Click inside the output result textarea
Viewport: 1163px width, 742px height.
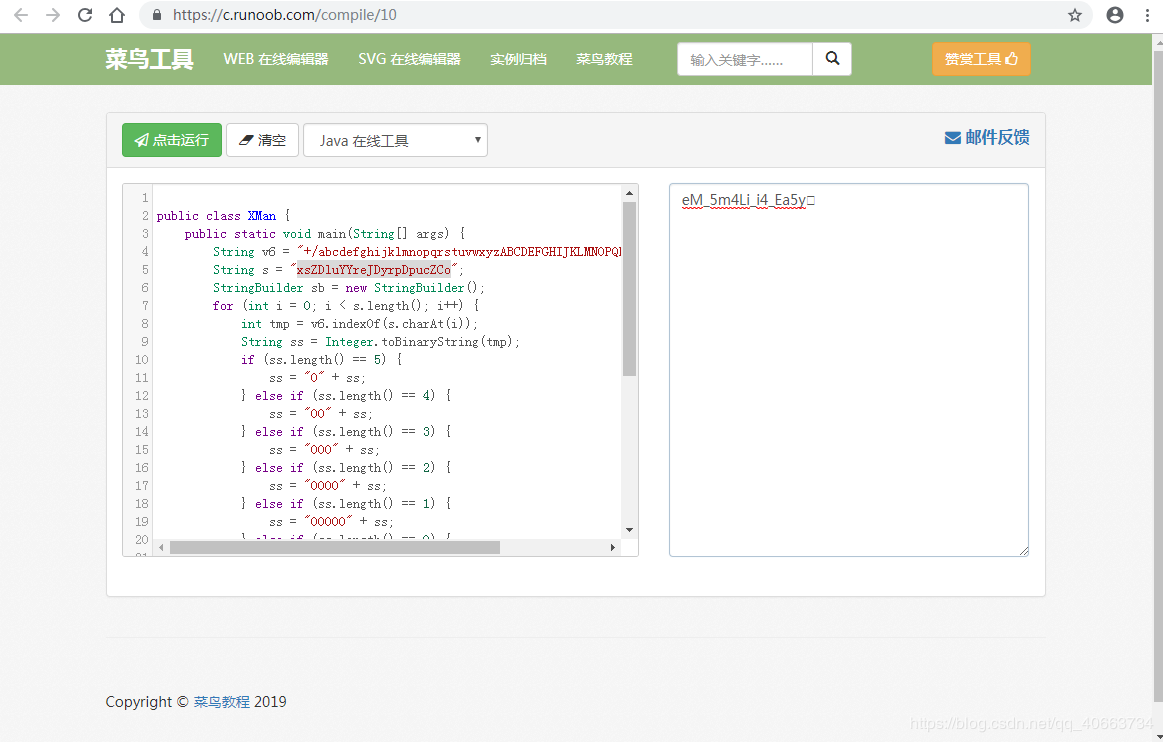point(849,370)
